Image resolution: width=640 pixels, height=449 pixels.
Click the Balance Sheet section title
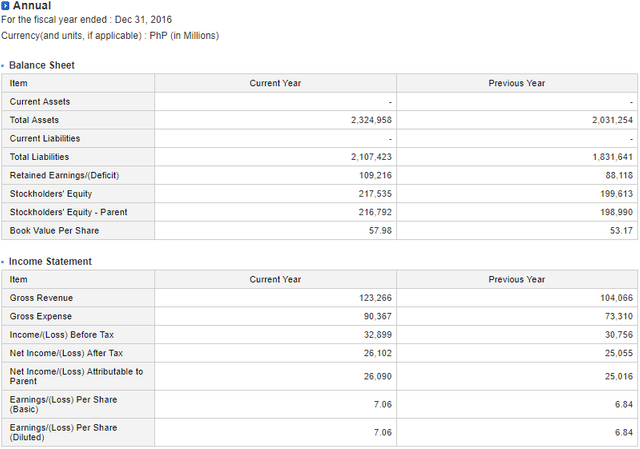click(41, 65)
